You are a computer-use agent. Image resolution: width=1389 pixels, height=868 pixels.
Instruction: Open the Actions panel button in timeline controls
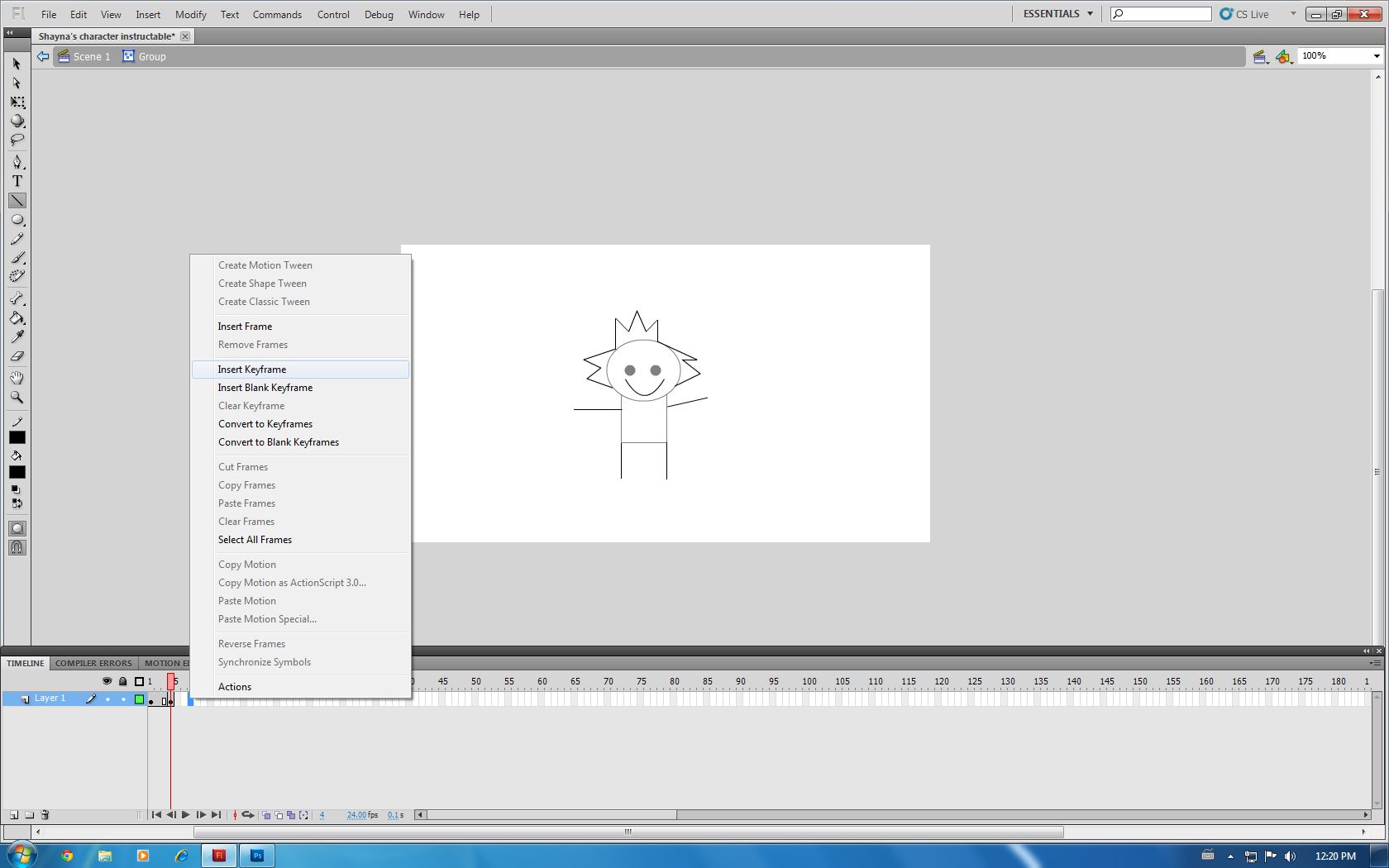click(234, 686)
